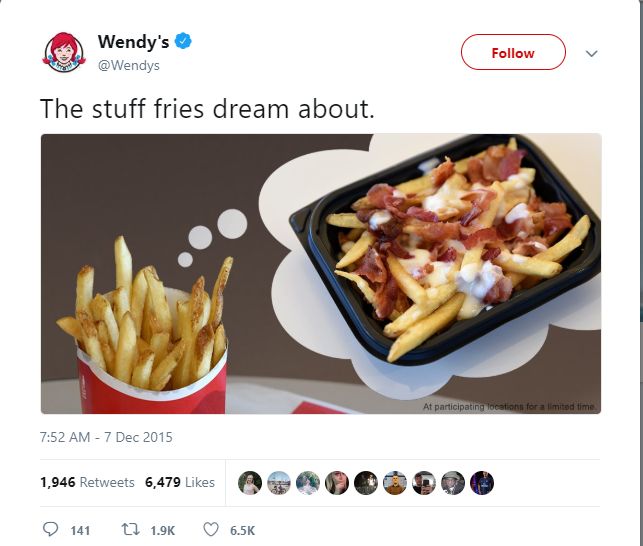Click the 1.9K retweet count

[x=162, y=530]
